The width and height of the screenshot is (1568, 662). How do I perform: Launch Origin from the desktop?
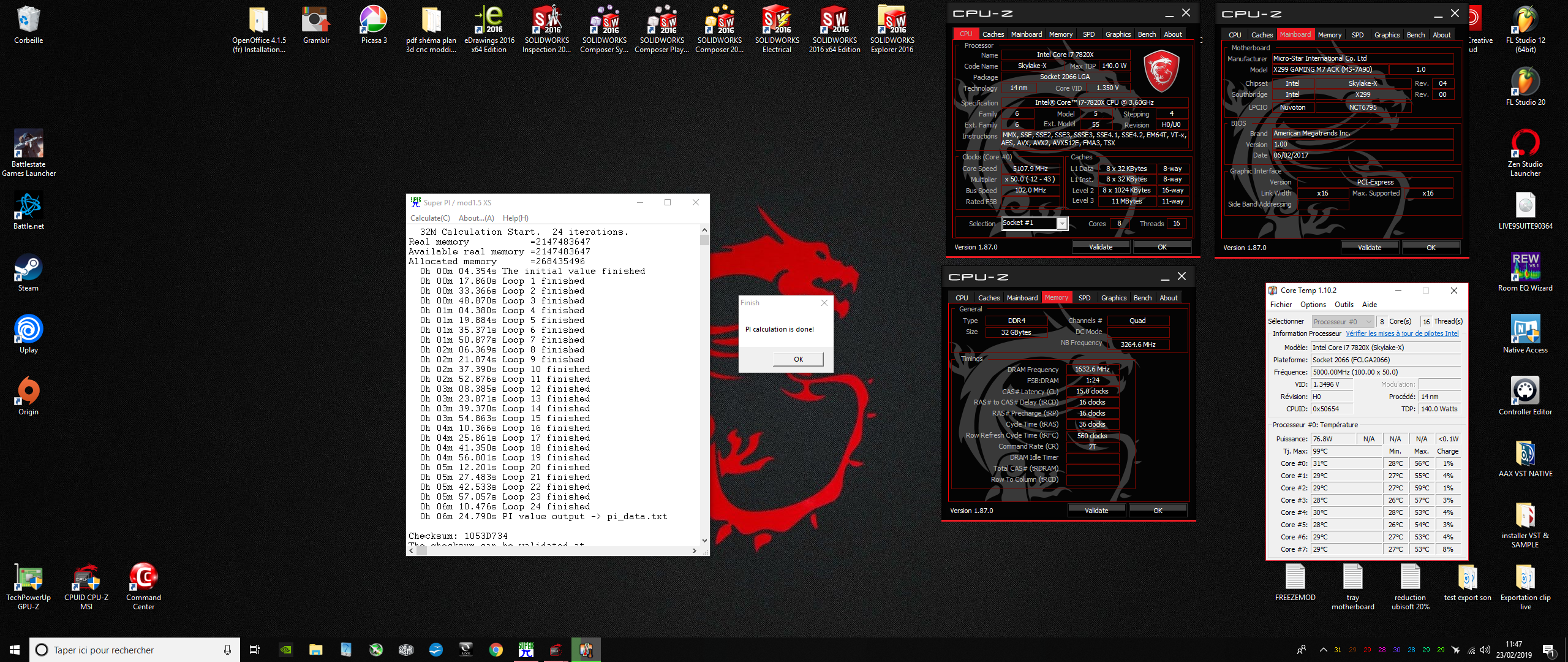click(28, 396)
